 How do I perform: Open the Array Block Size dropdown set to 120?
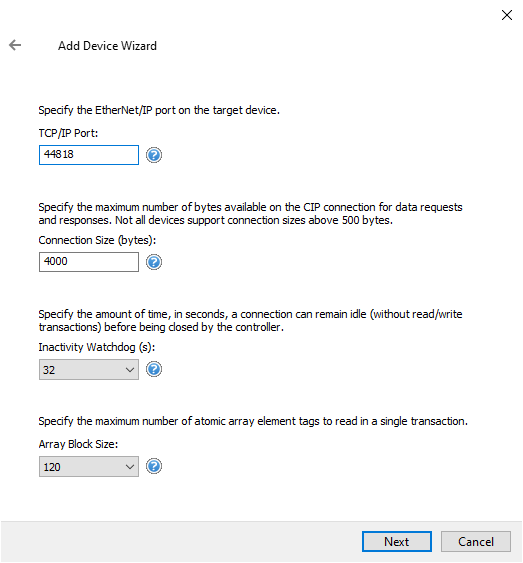coord(89,466)
